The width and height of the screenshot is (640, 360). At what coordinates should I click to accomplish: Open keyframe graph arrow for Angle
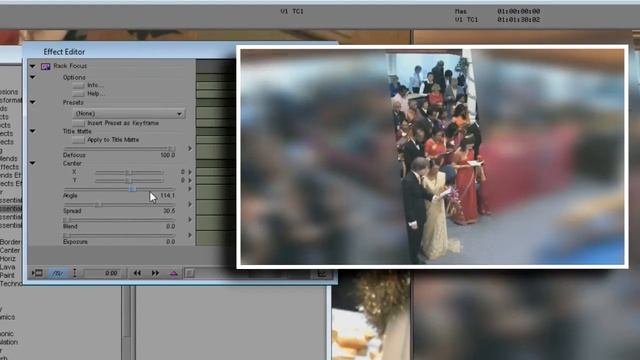(190, 189)
